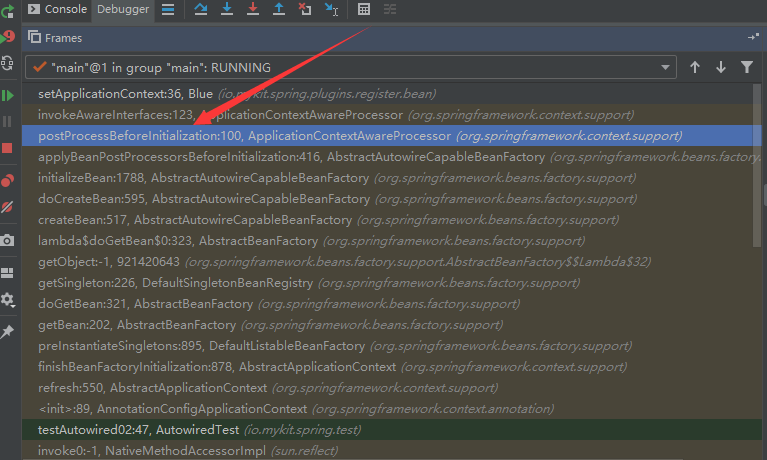Toggle the pin tab icon
Viewport: 767px width, 460px height.
tap(8, 331)
